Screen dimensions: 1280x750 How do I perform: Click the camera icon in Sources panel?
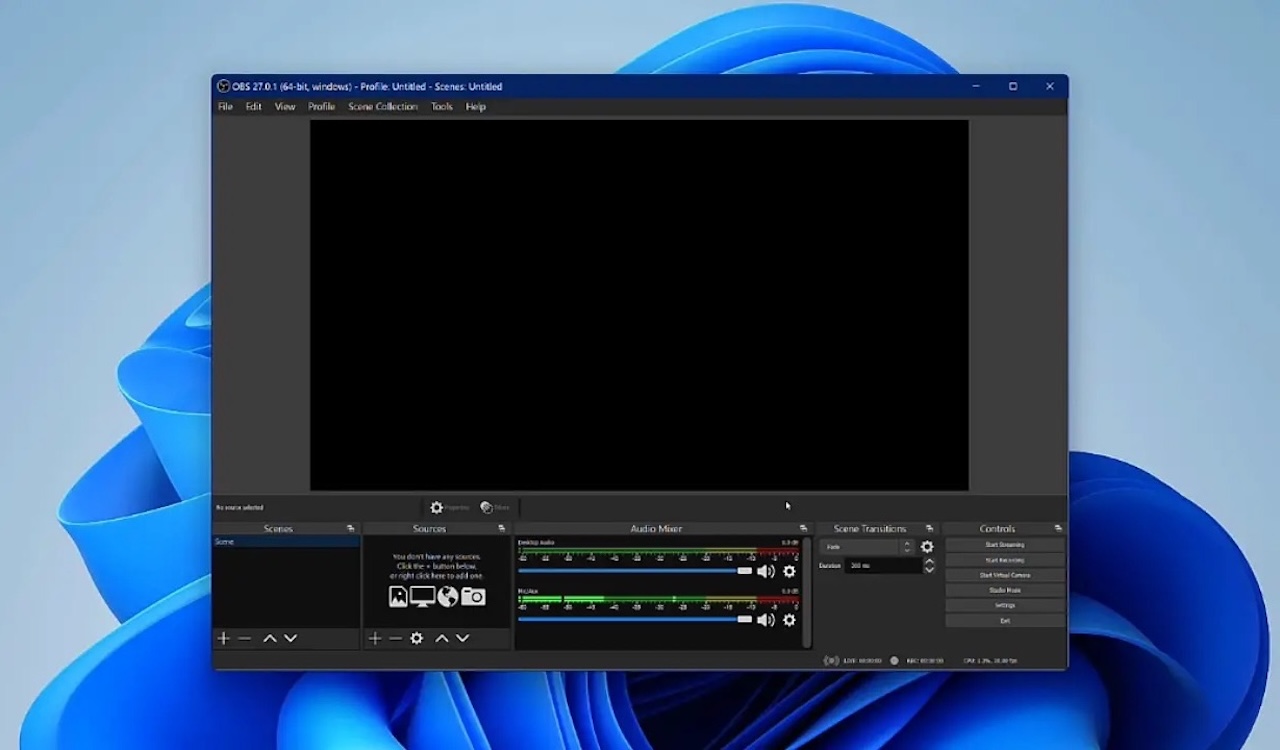[473, 597]
